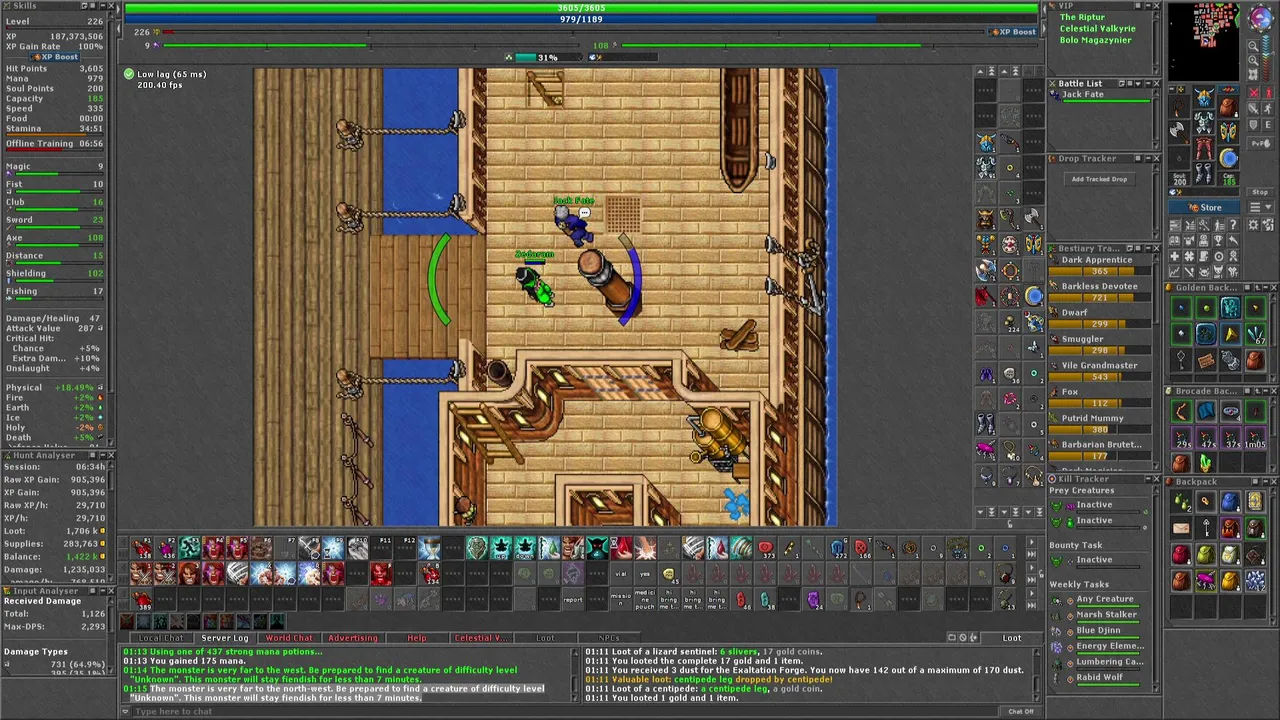Viewport: 1280px width, 720px height.
Task: Select the boots equipment slot
Action: [1204, 173]
